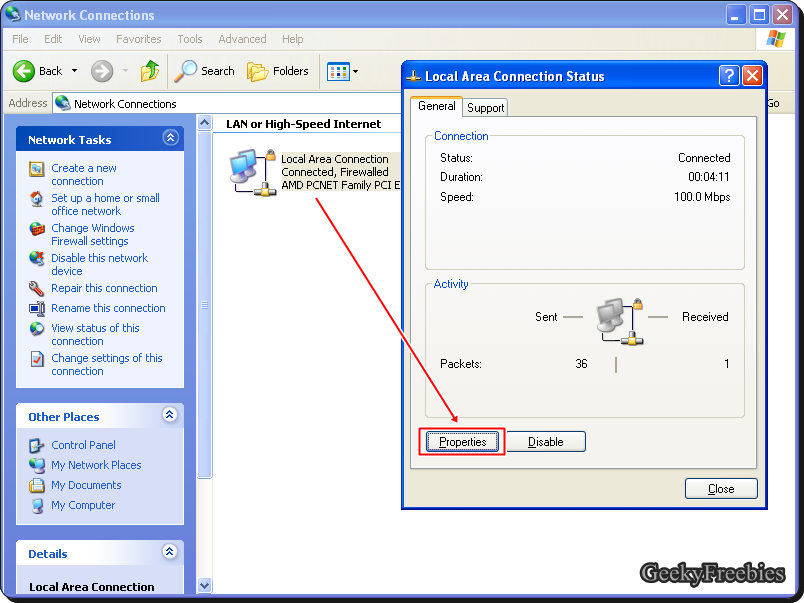This screenshot has width=804, height=603.
Task: Click the Create a new connection icon
Action: [36, 169]
